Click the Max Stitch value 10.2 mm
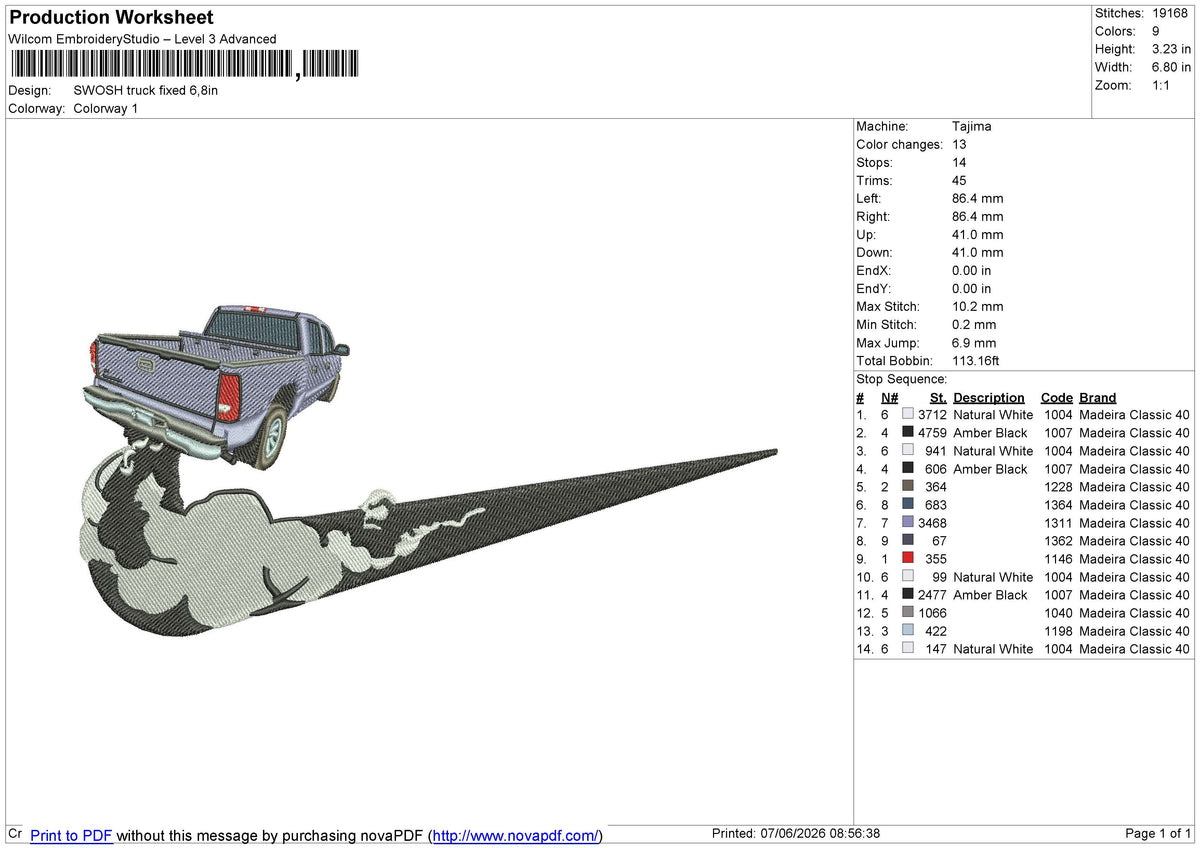Viewport: 1200px width, 848px height. point(978,307)
